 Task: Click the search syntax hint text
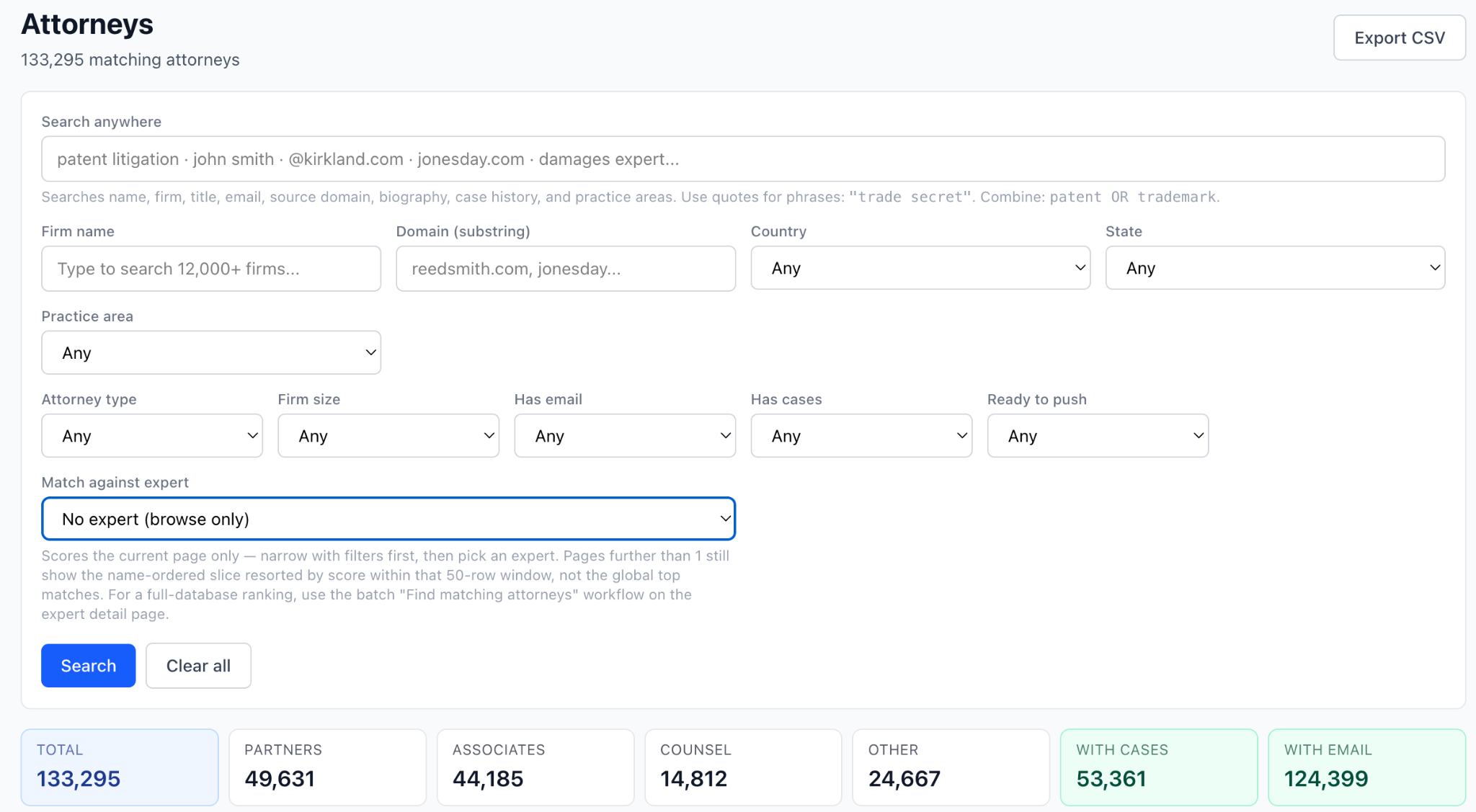click(x=631, y=197)
